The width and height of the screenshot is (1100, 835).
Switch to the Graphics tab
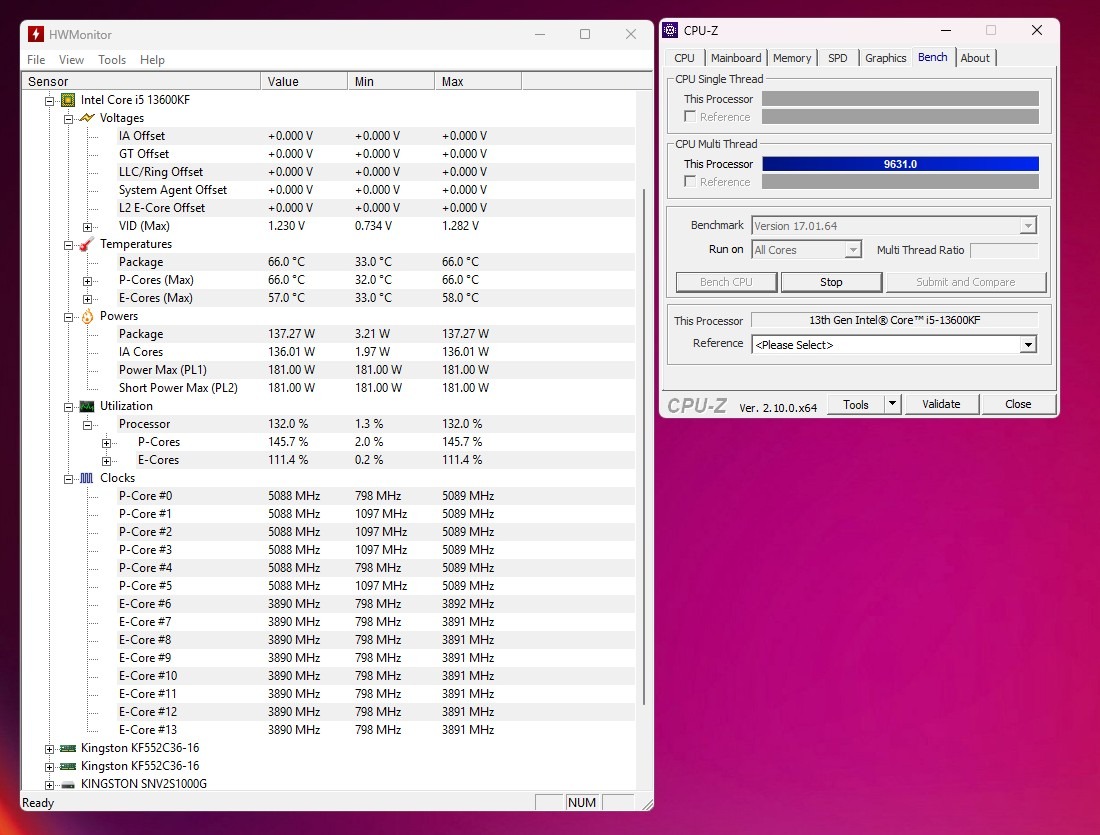click(x=885, y=58)
